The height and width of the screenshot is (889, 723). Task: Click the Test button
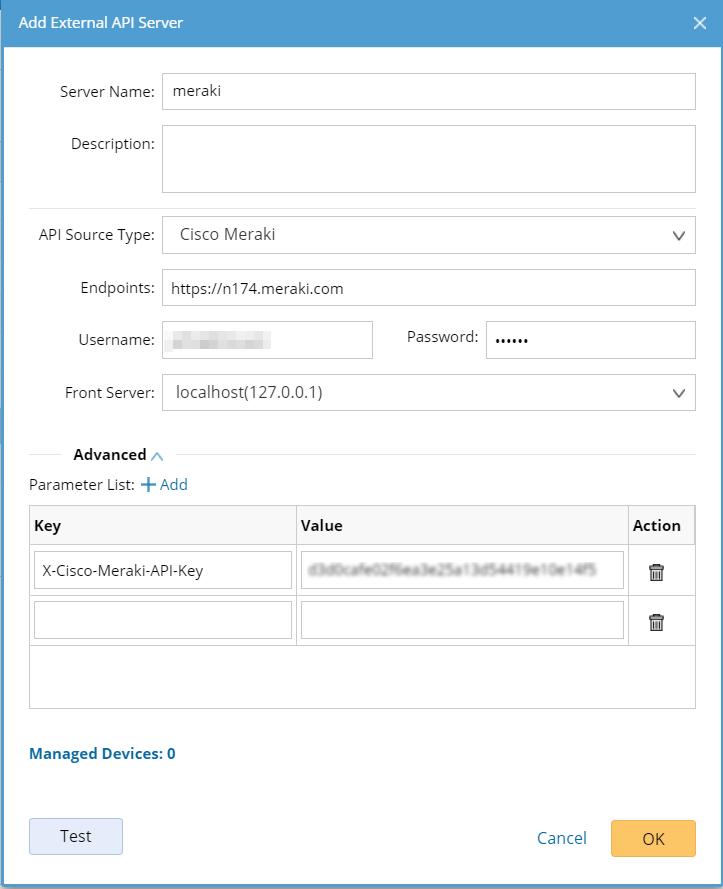[x=76, y=836]
